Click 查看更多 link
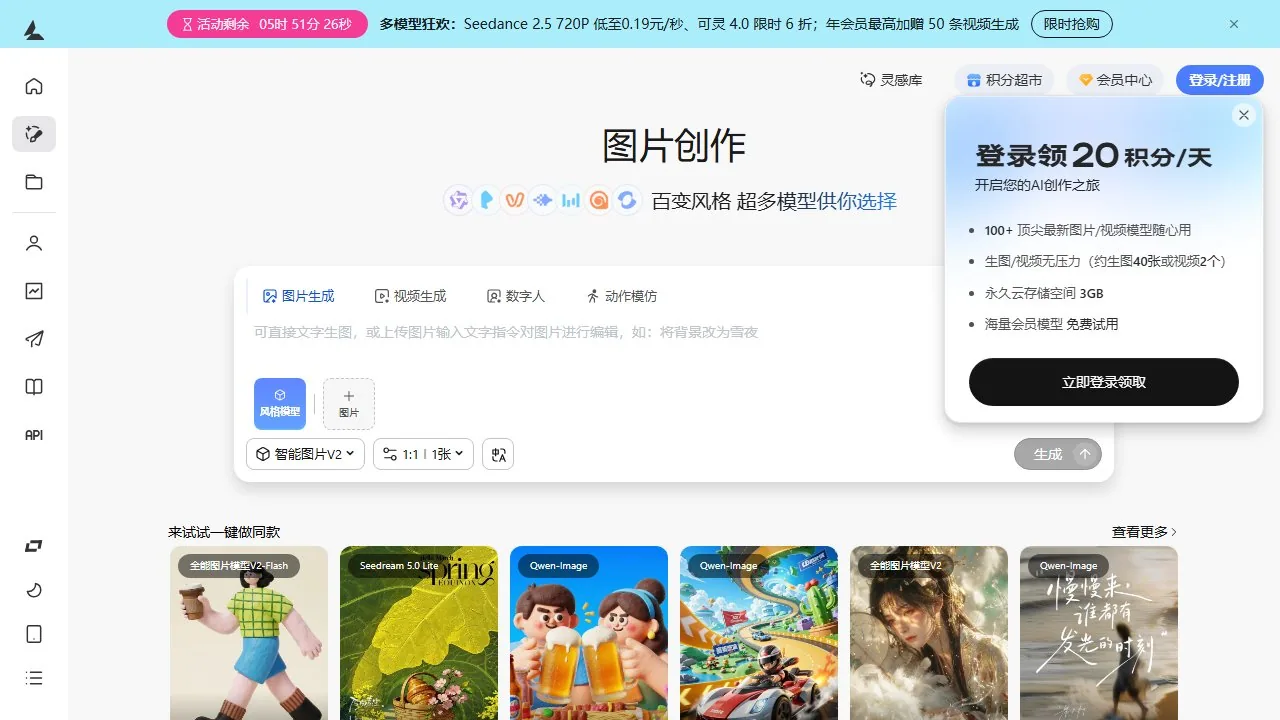Image resolution: width=1280 pixels, height=720 pixels. coord(1145,532)
